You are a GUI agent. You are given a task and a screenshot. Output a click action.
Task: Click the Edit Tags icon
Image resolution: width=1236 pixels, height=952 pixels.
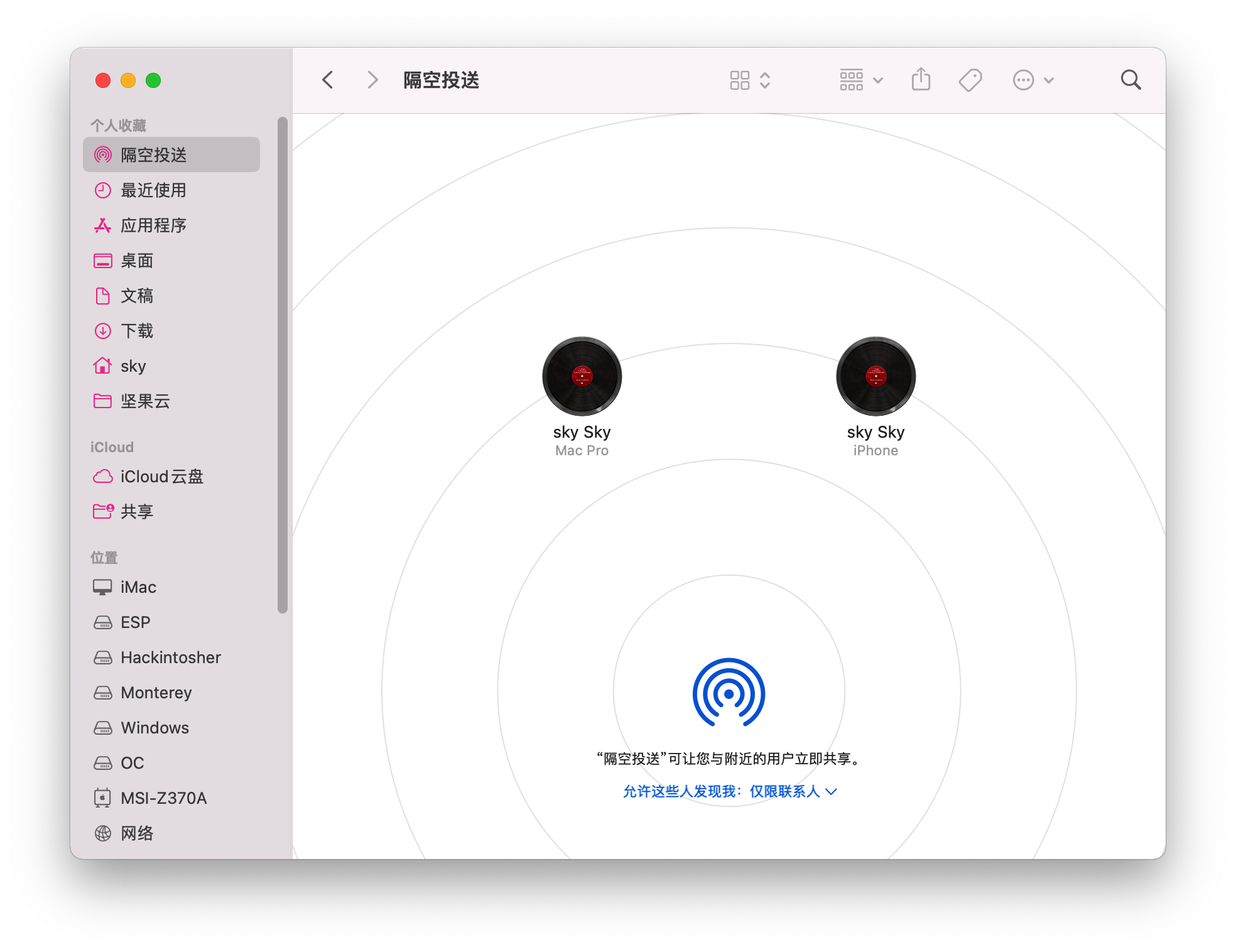click(970, 80)
